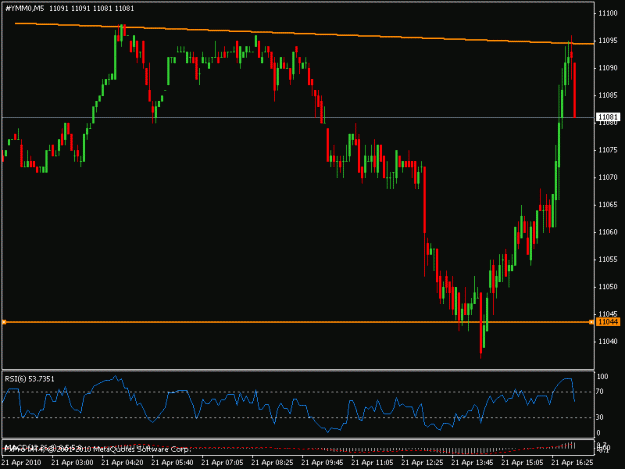Click the 21 Apr 12:25 time label

(422, 463)
